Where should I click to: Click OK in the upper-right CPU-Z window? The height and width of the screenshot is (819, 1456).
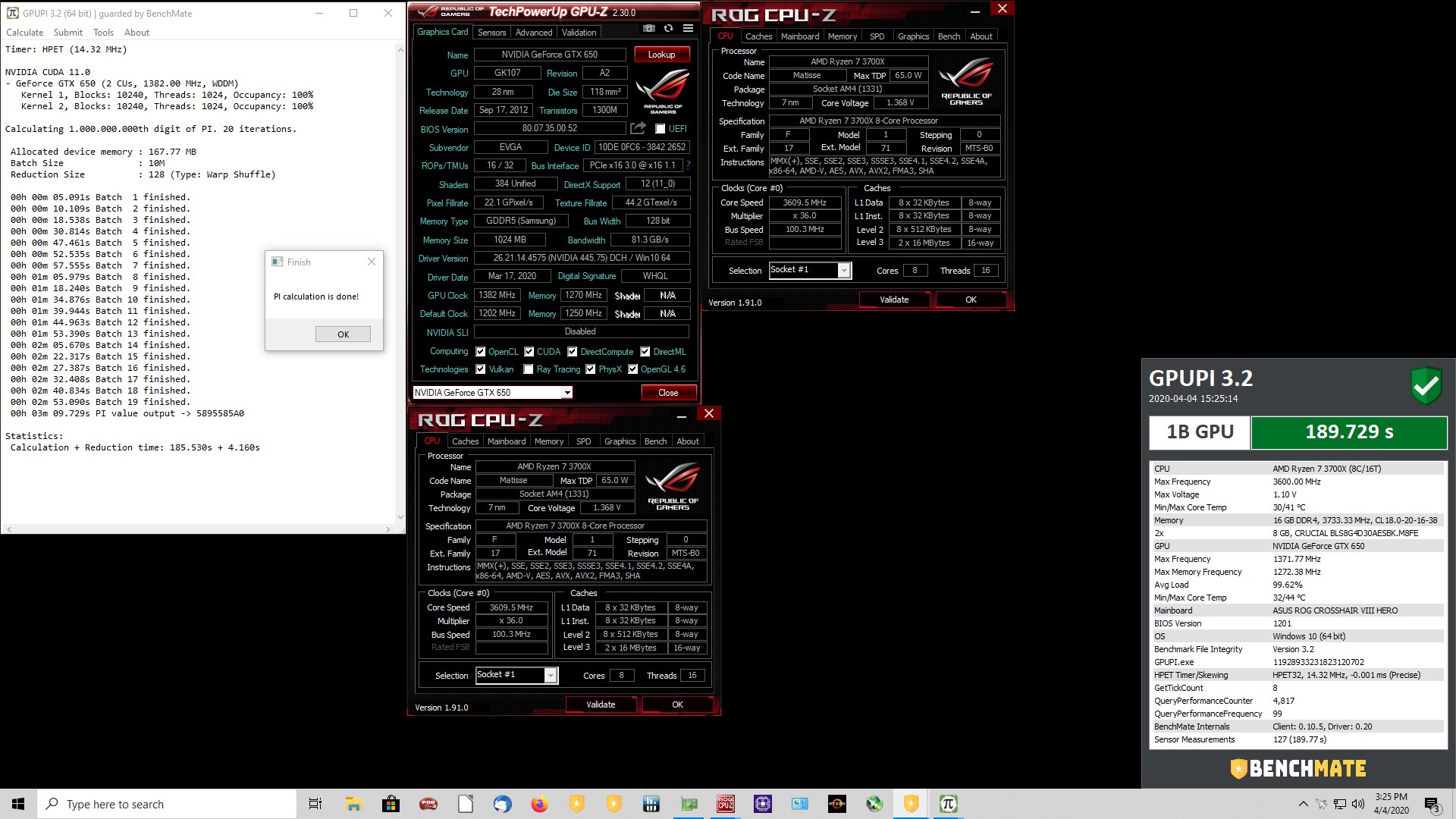971,300
